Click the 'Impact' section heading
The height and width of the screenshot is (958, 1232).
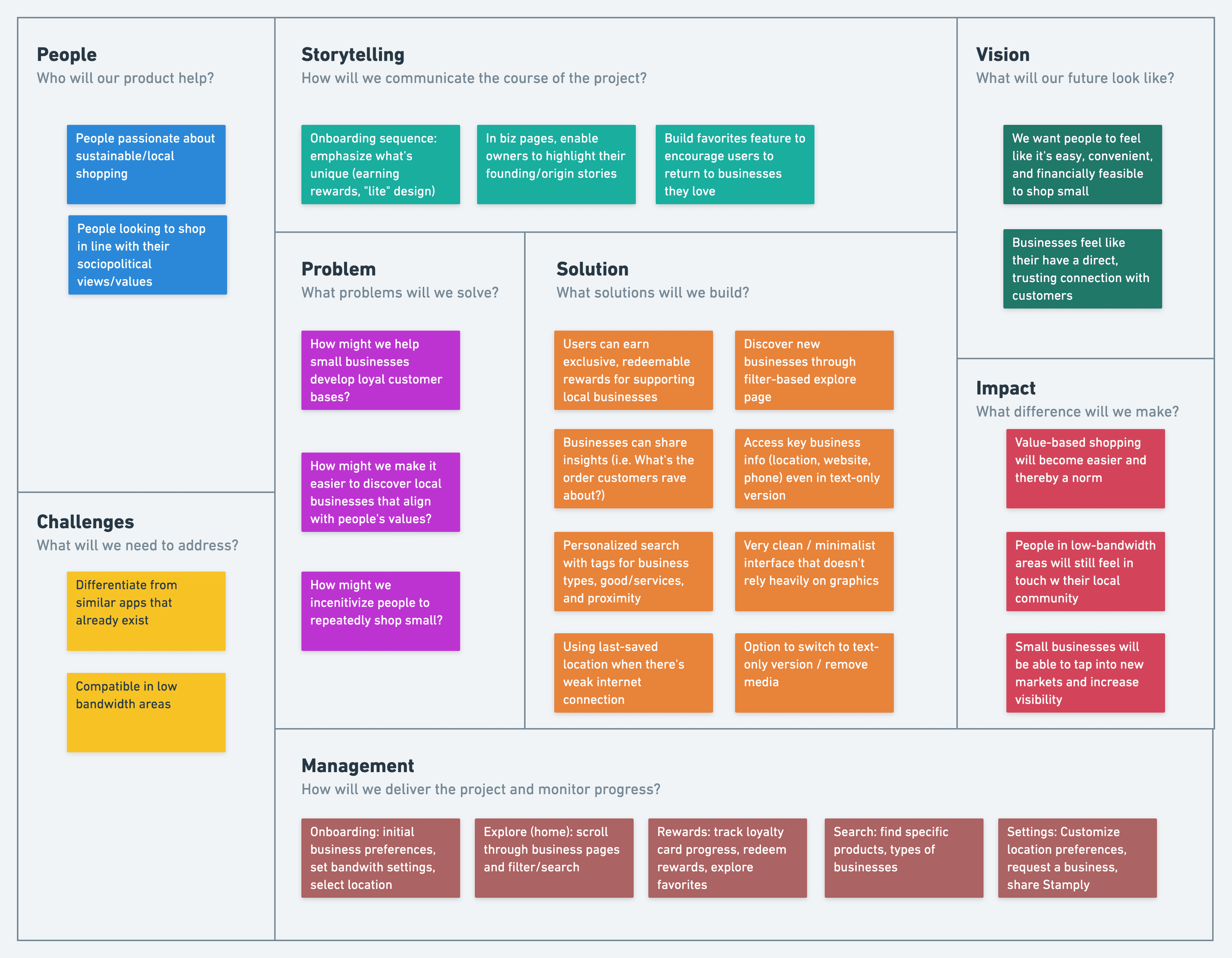[1006, 388]
